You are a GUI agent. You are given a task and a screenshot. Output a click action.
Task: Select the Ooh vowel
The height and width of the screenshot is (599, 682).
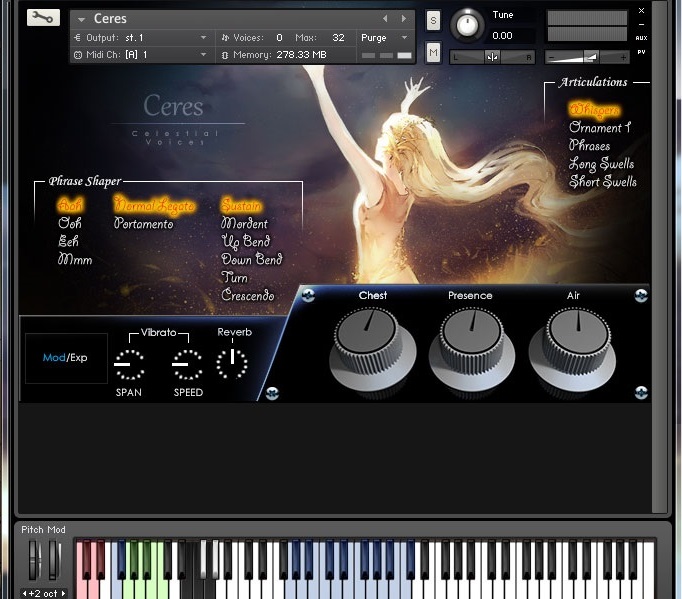pos(70,223)
